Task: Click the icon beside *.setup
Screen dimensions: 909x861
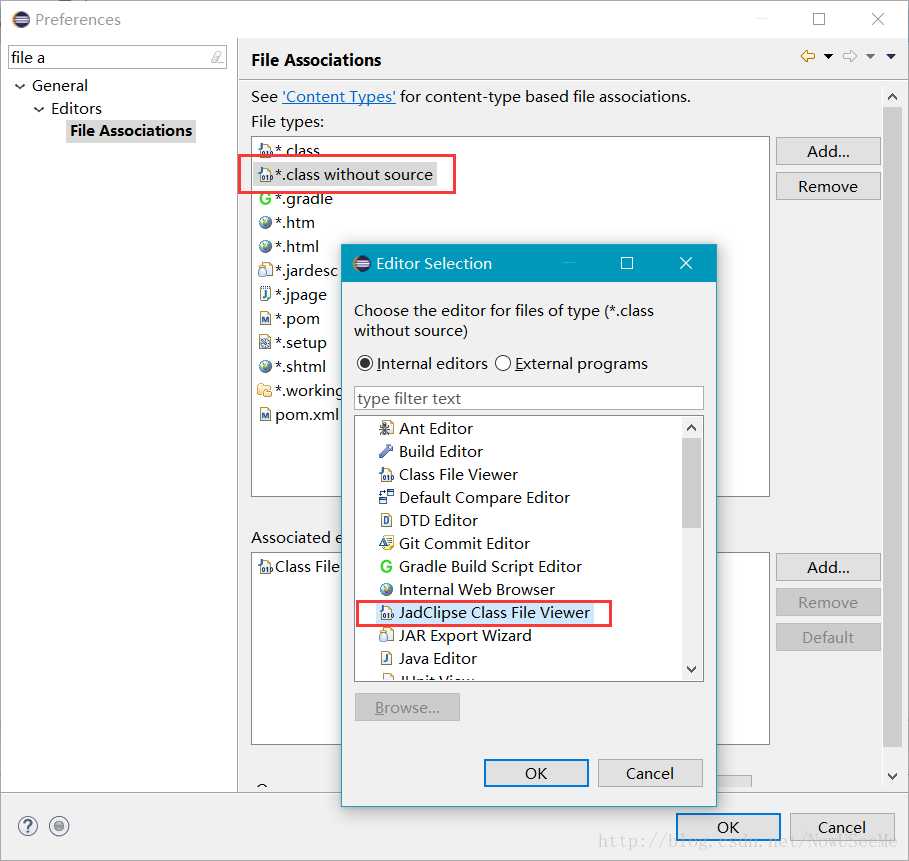Action: coord(265,342)
